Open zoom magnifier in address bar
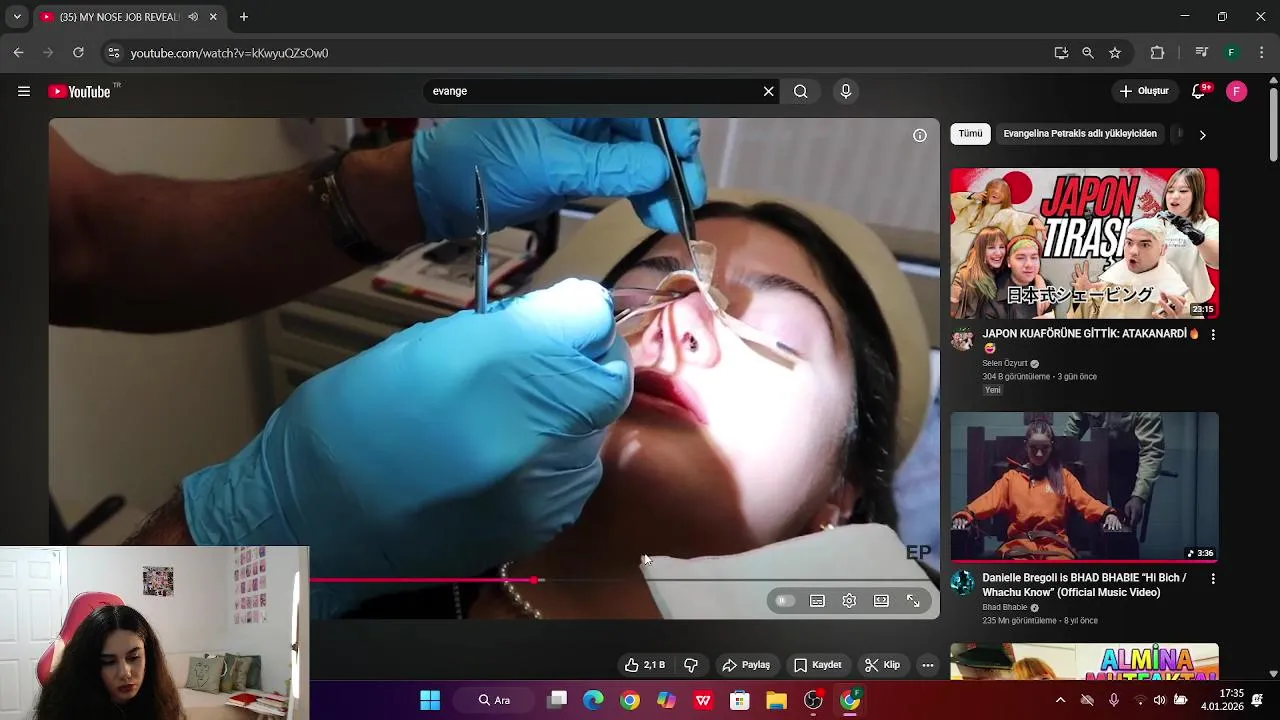 [x=1088, y=53]
